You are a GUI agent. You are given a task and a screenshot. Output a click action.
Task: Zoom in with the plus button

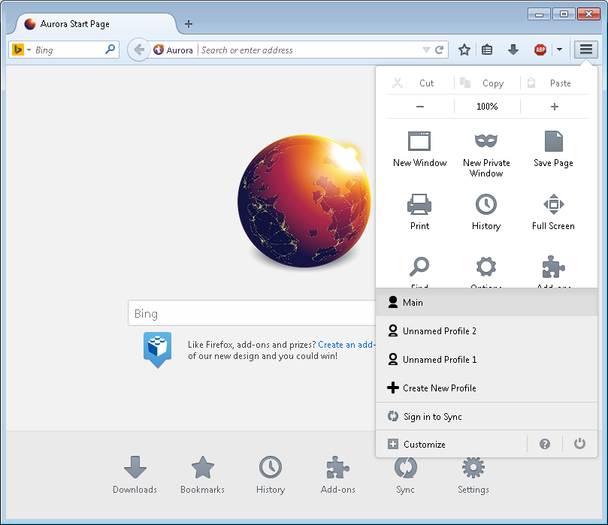554,107
